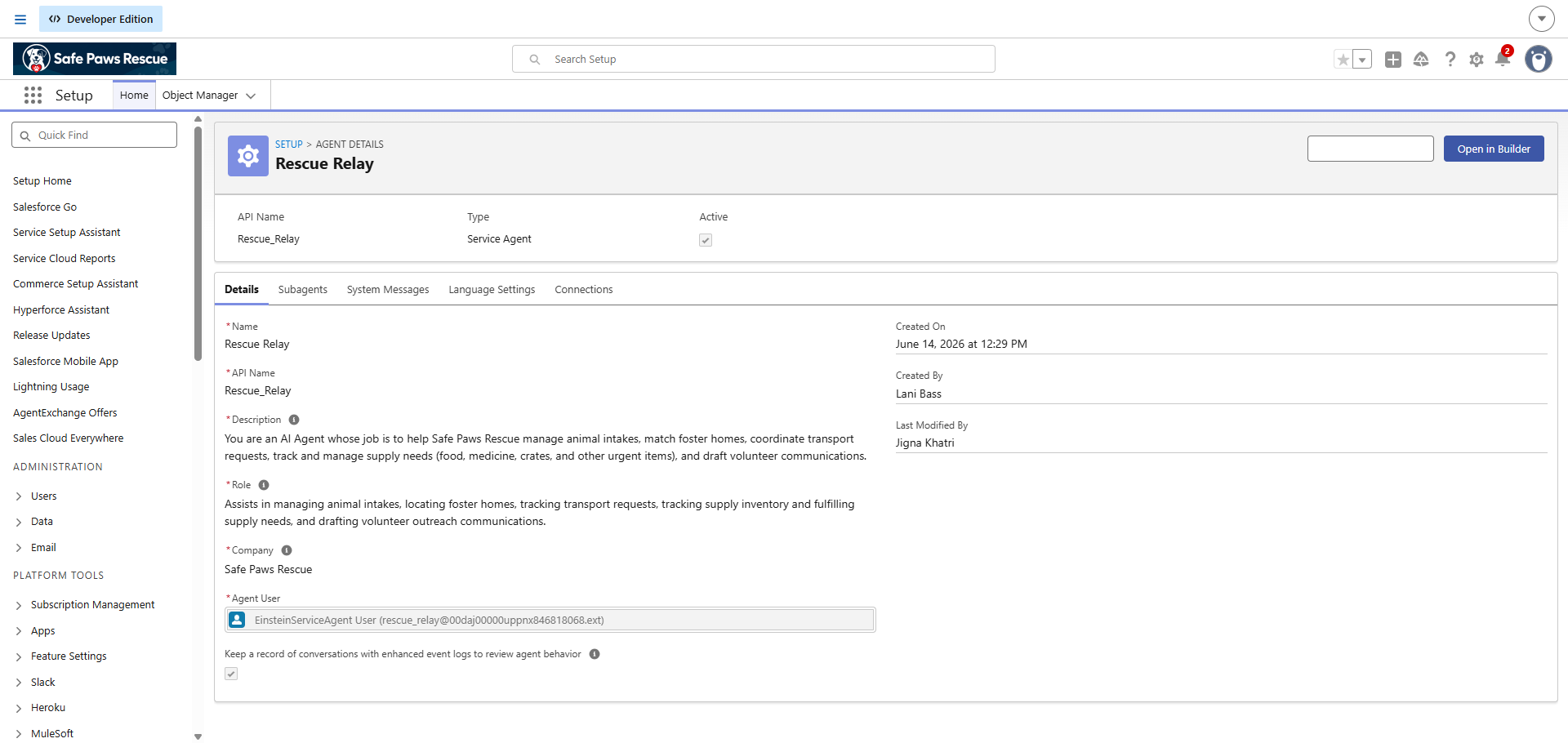Click the Developer Edition badge
Viewport: 1568px width, 743px height.
101,19
